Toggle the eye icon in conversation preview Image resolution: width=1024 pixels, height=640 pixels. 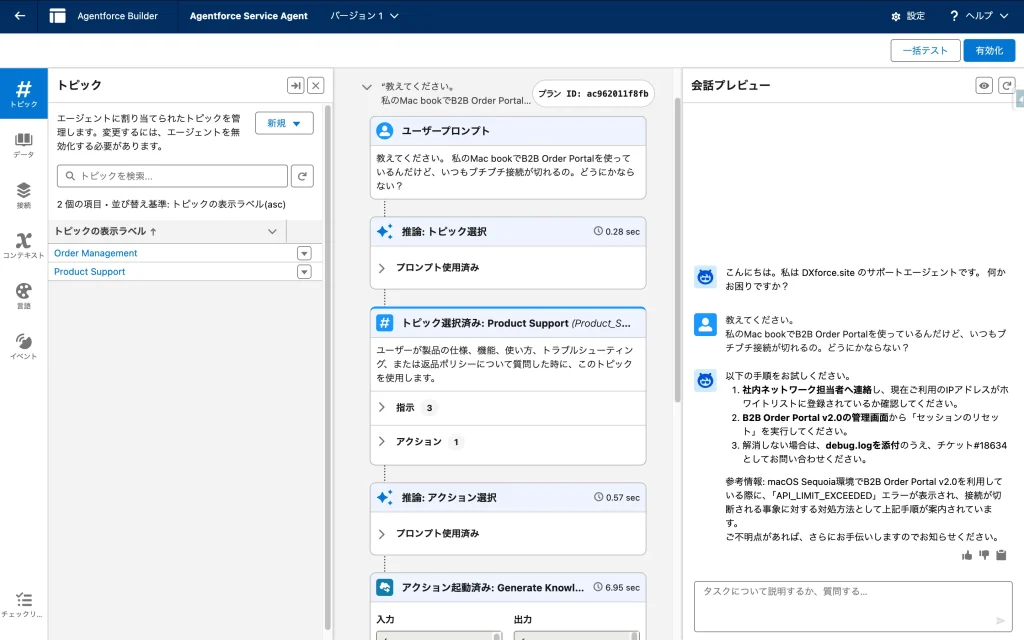pyautogui.click(x=985, y=86)
